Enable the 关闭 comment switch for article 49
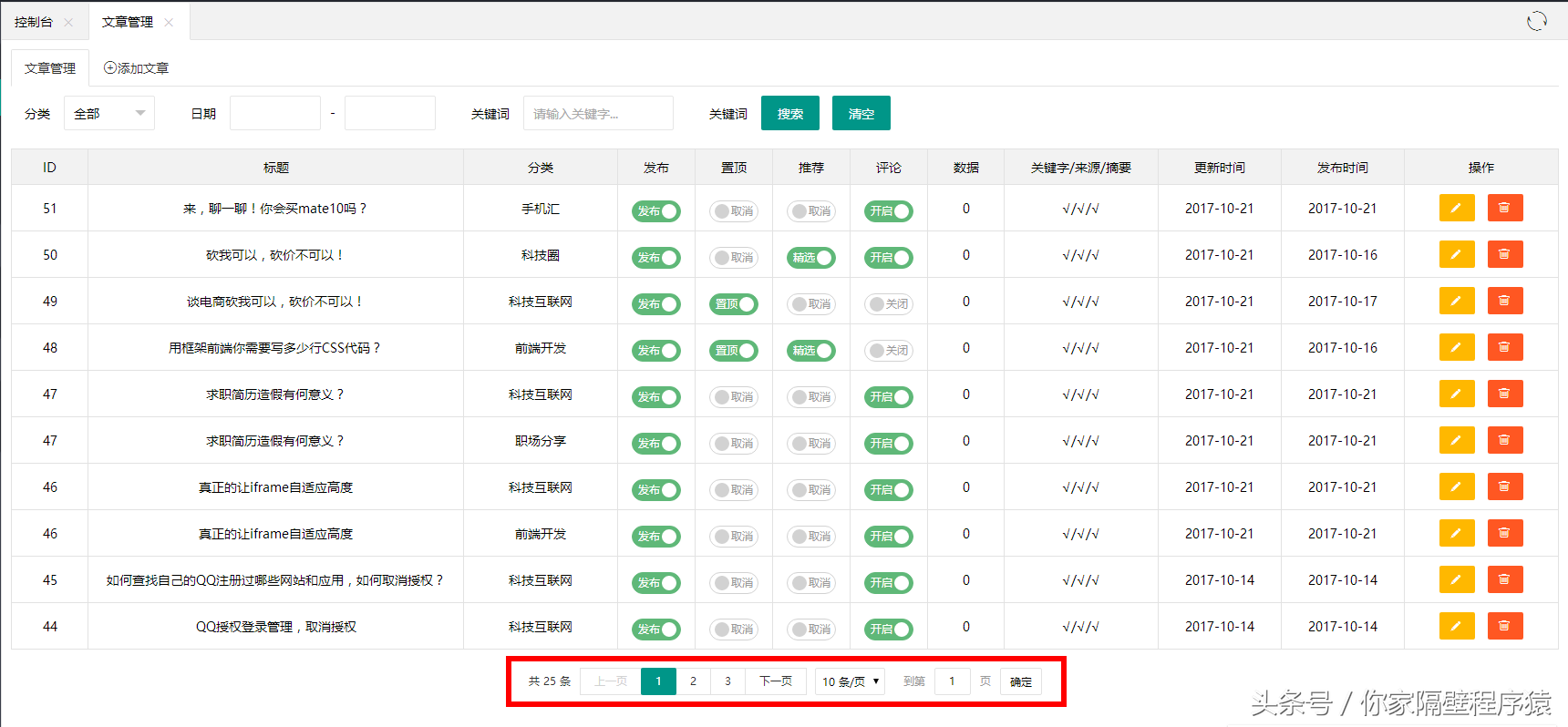1568x727 pixels. [x=889, y=304]
